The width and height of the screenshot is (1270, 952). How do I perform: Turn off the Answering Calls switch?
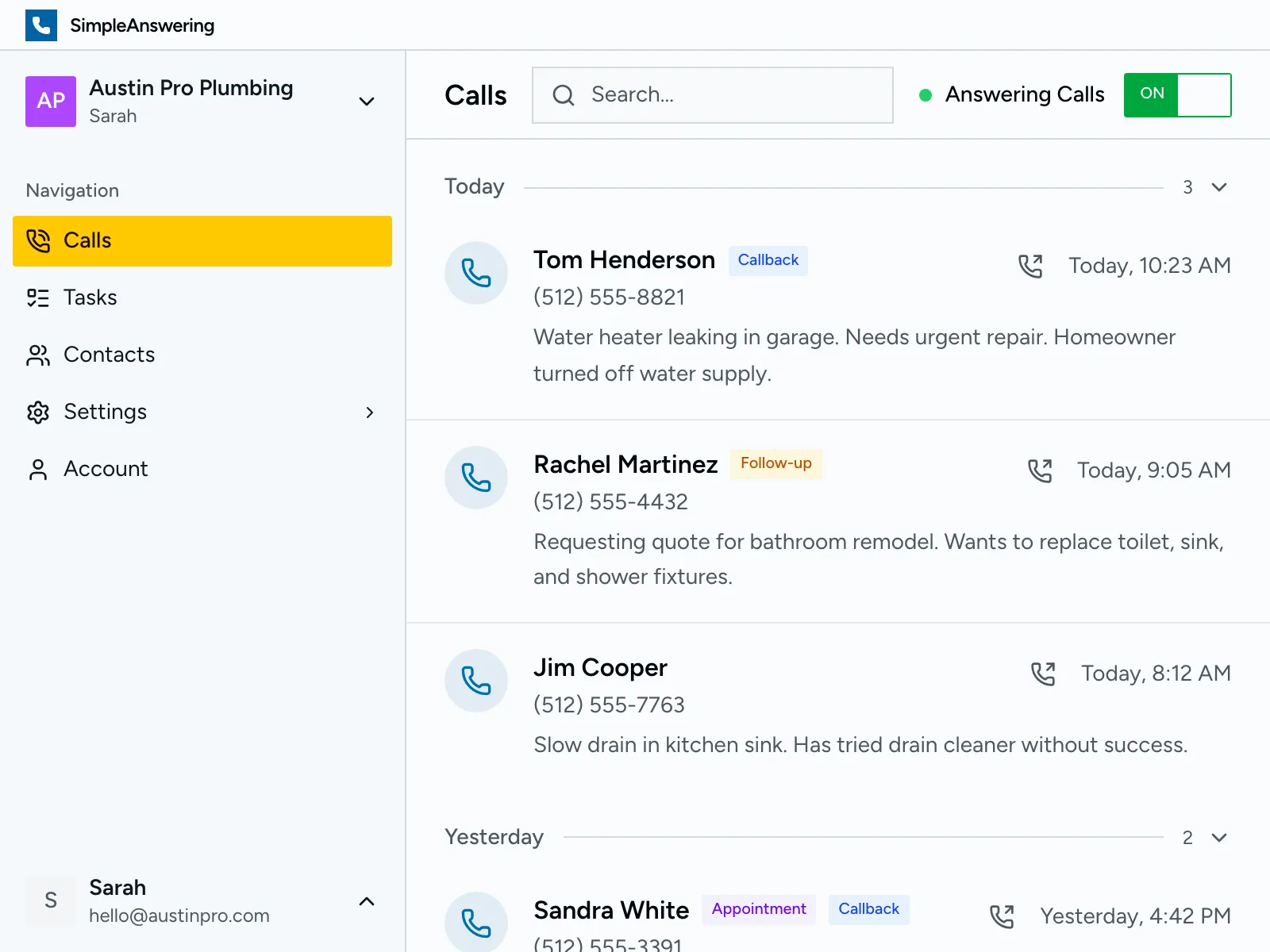(x=1177, y=94)
